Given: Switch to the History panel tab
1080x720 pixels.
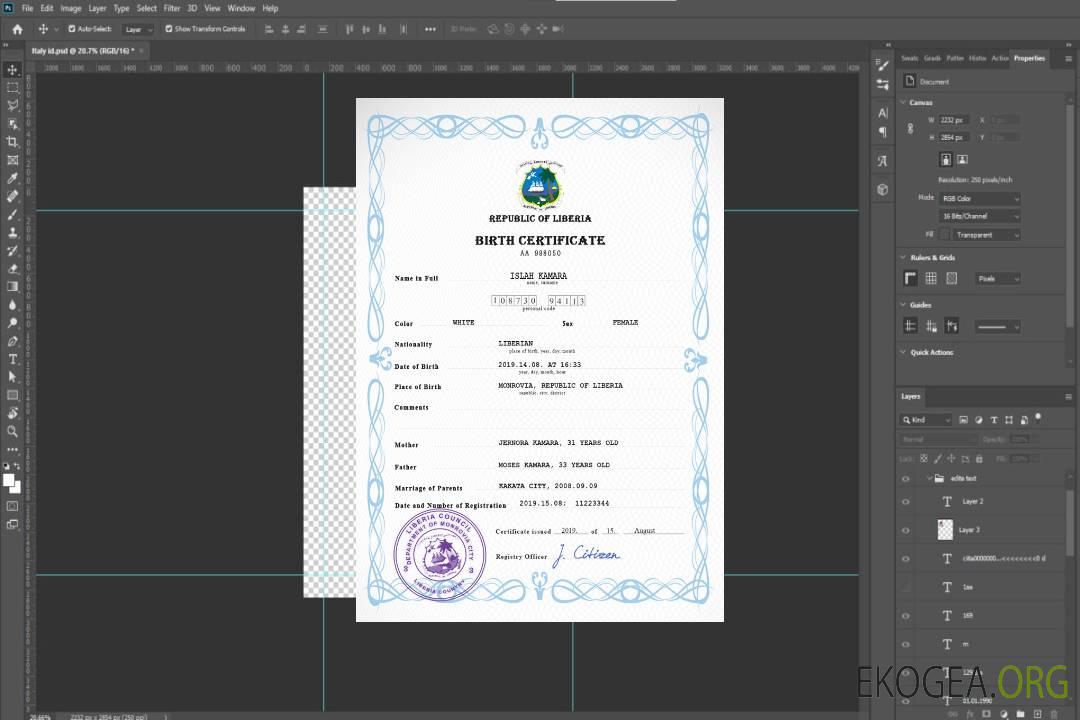Looking at the screenshot, I should click(977, 59).
